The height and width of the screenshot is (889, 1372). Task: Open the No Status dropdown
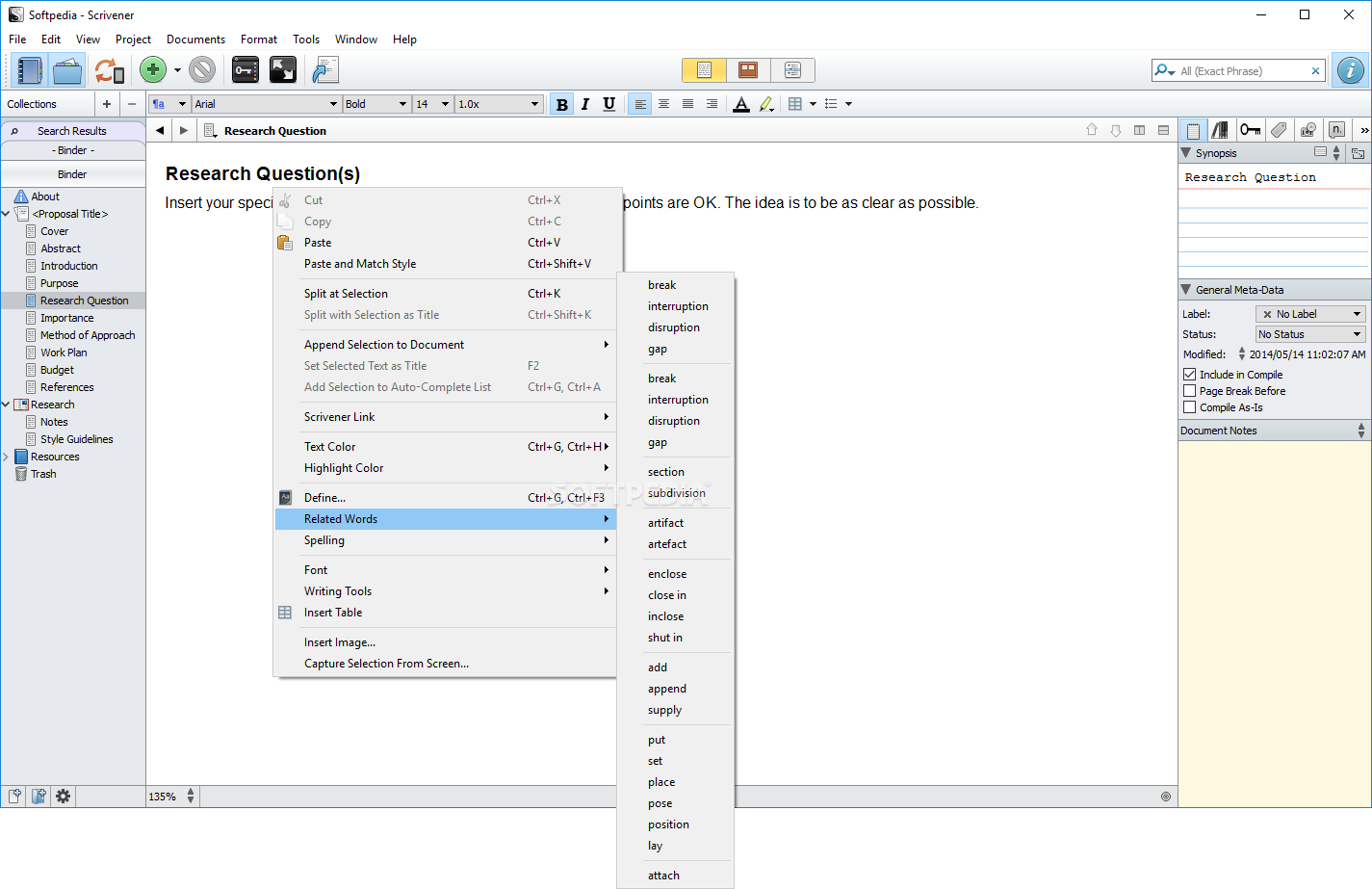(1310, 334)
